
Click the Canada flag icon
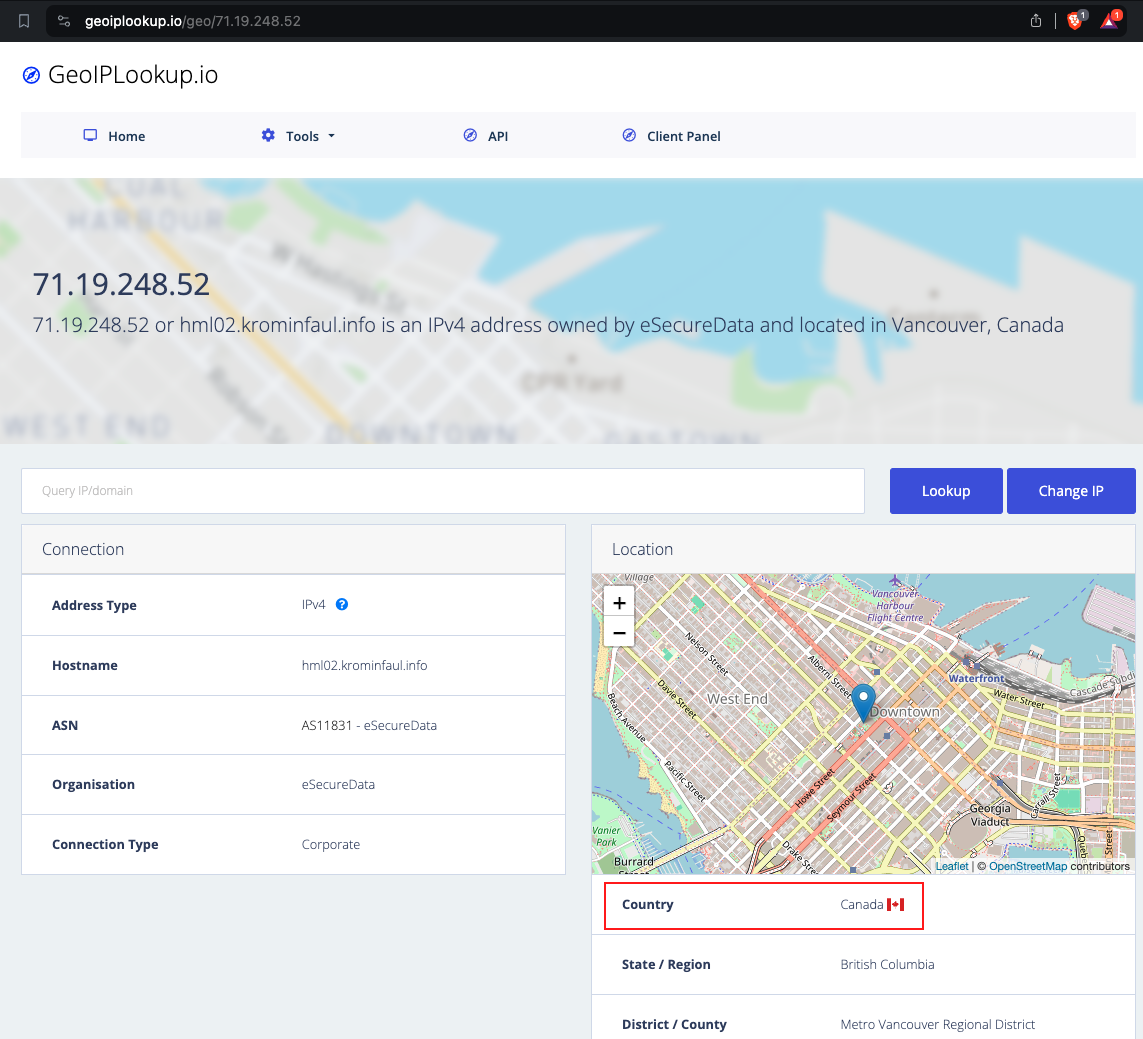coord(895,905)
